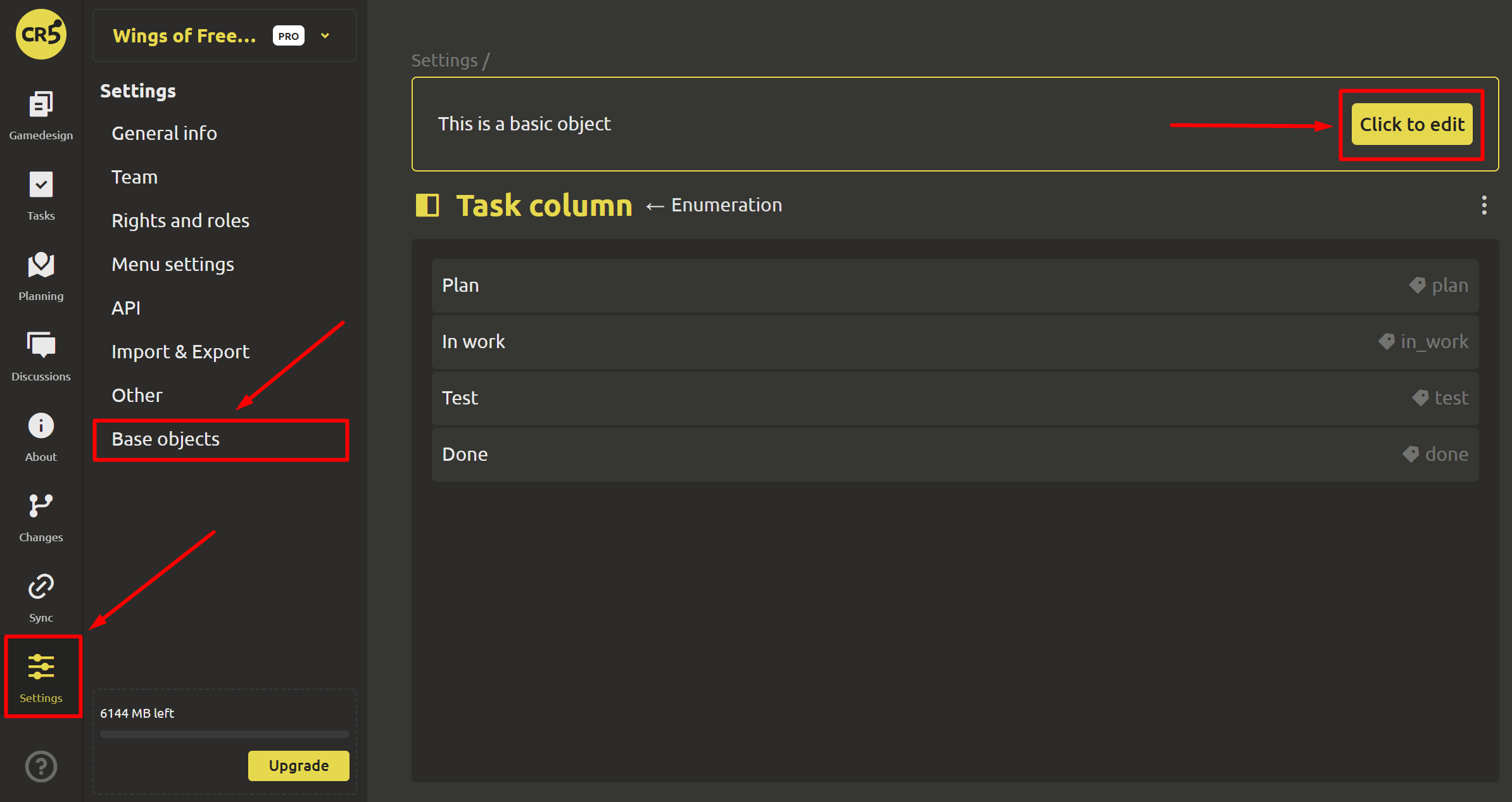
Task: Open the three-dot menu beside Task column
Action: pos(1484,205)
